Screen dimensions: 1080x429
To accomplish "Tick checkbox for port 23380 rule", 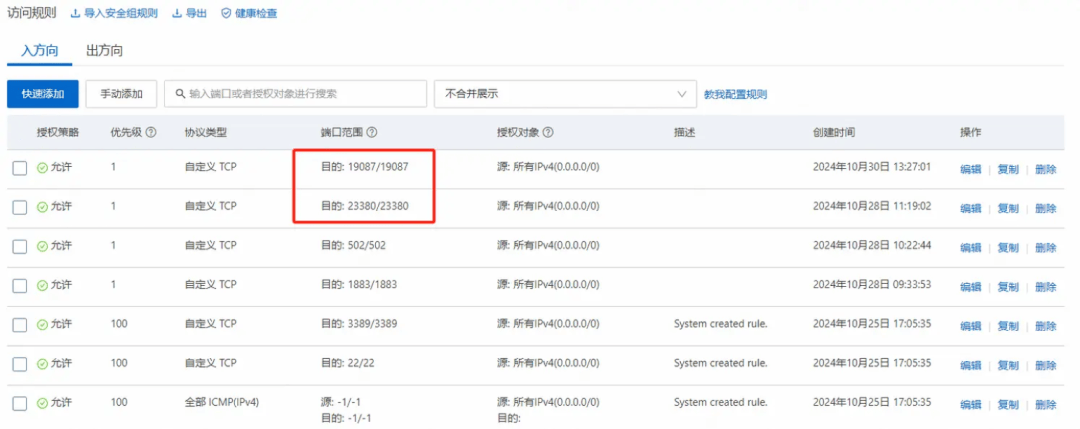I will click(20, 207).
